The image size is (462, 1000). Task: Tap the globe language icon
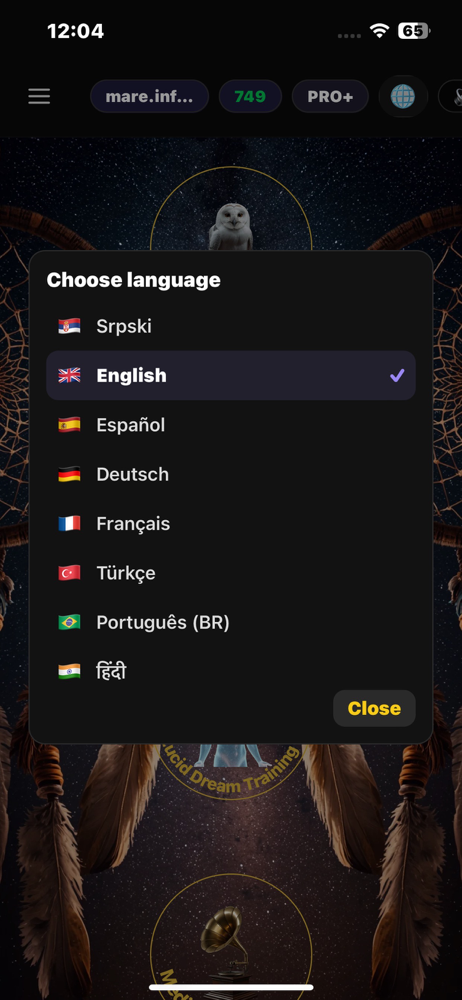point(403,96)
